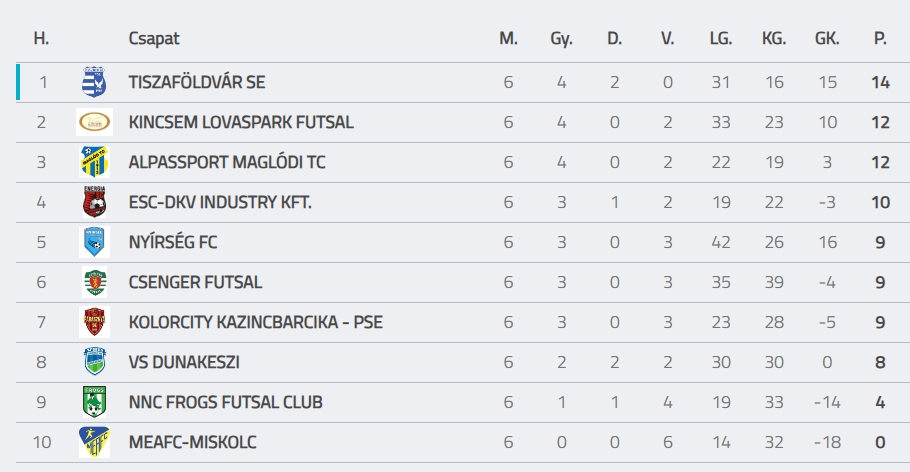Click the Csenger Futsal green crest
The height and width of the screenshot is (472, 910).
pyautogui.click(x=94, y=282)
